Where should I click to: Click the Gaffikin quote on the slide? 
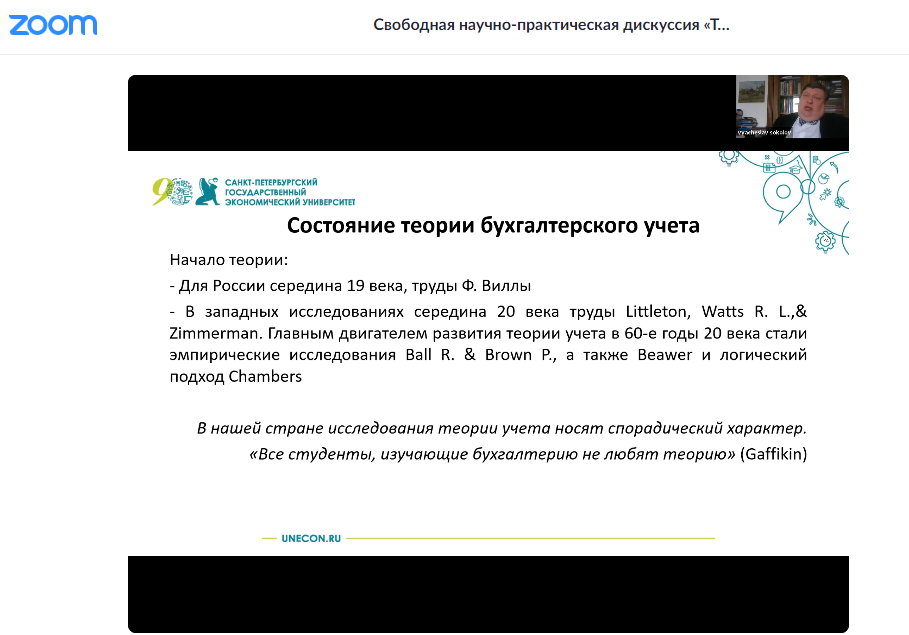tap(527, 454)
